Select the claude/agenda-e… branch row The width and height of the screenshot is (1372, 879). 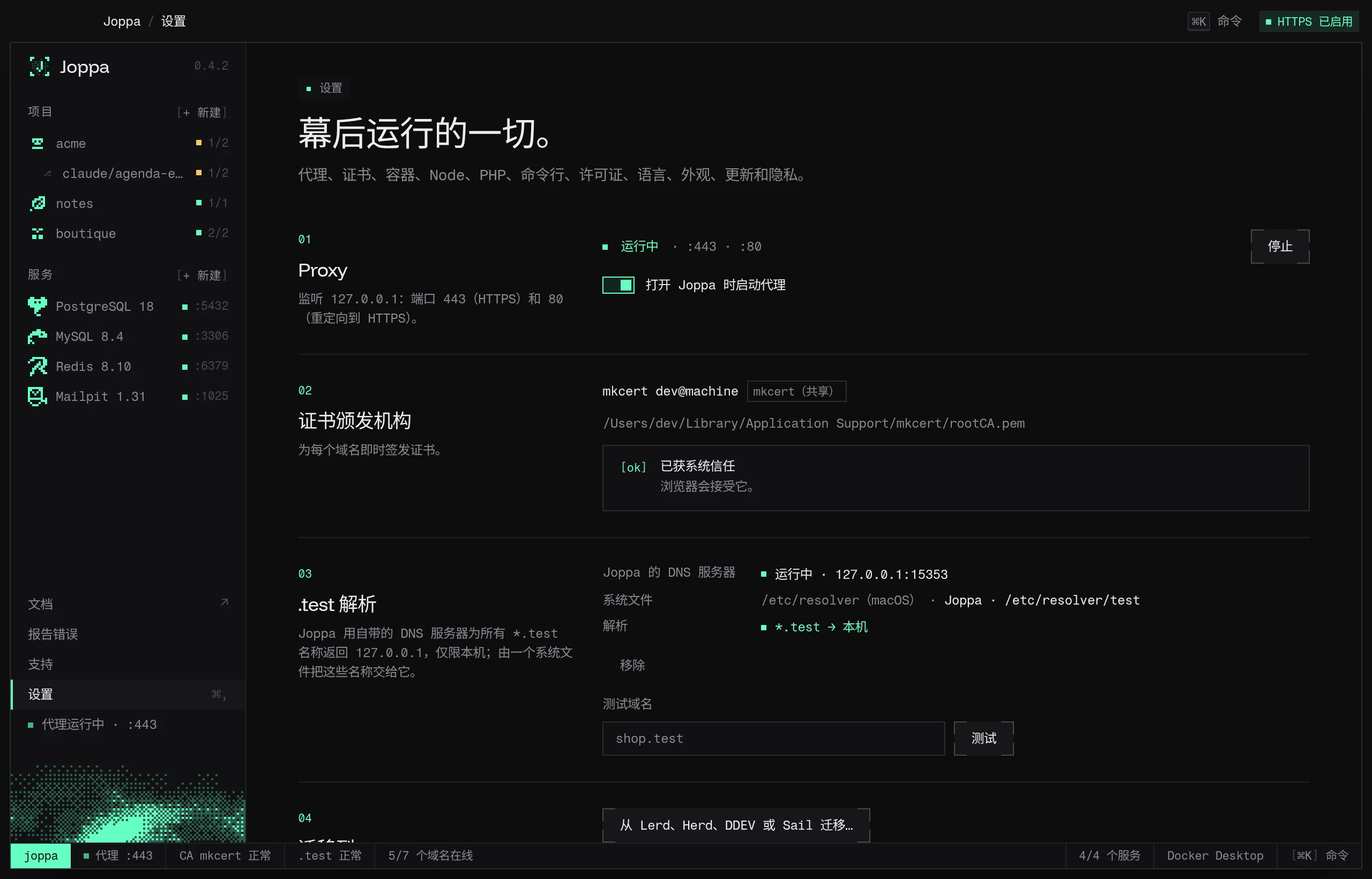pyautogui.click(x=128, y=173)
